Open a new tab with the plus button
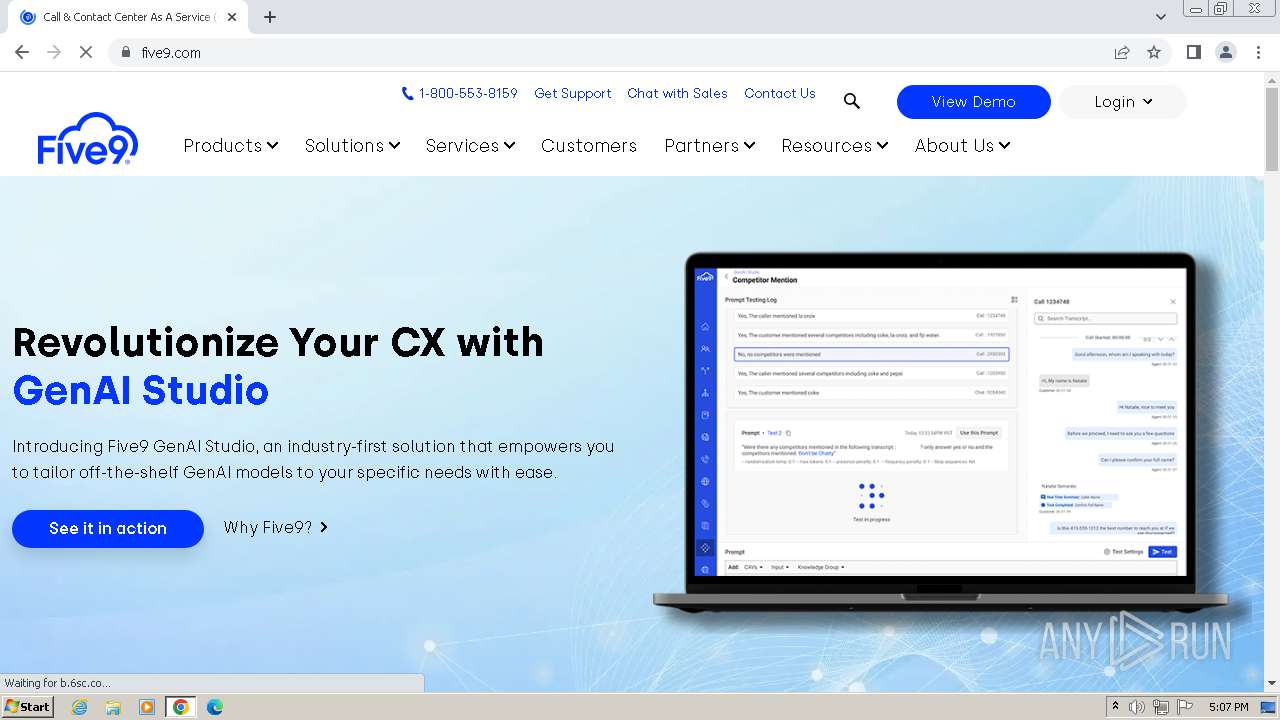The height and width of the screenshot is (720, 1280). (x=270, y=17)
